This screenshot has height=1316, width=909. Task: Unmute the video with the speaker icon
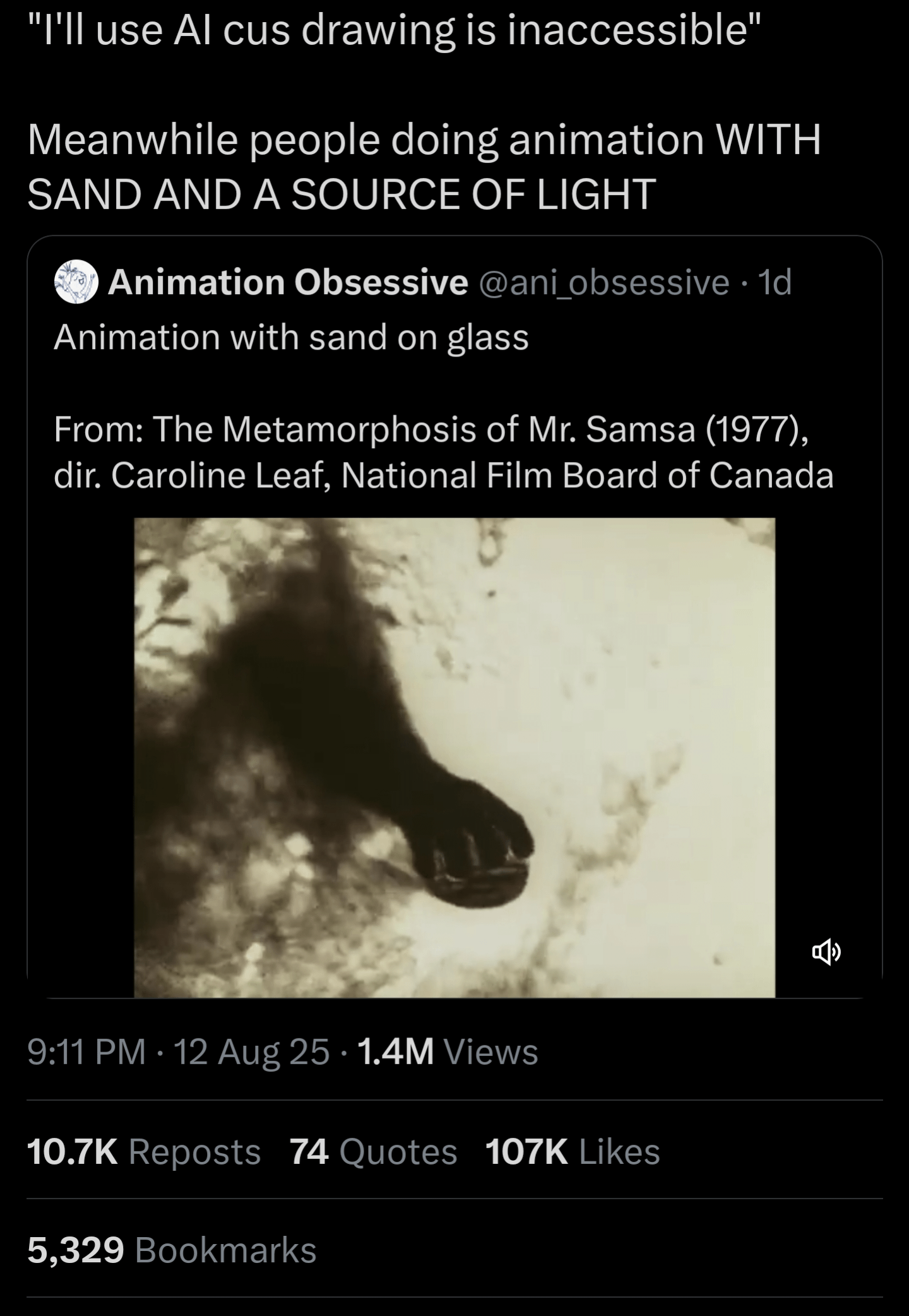[x=826, y=952]
